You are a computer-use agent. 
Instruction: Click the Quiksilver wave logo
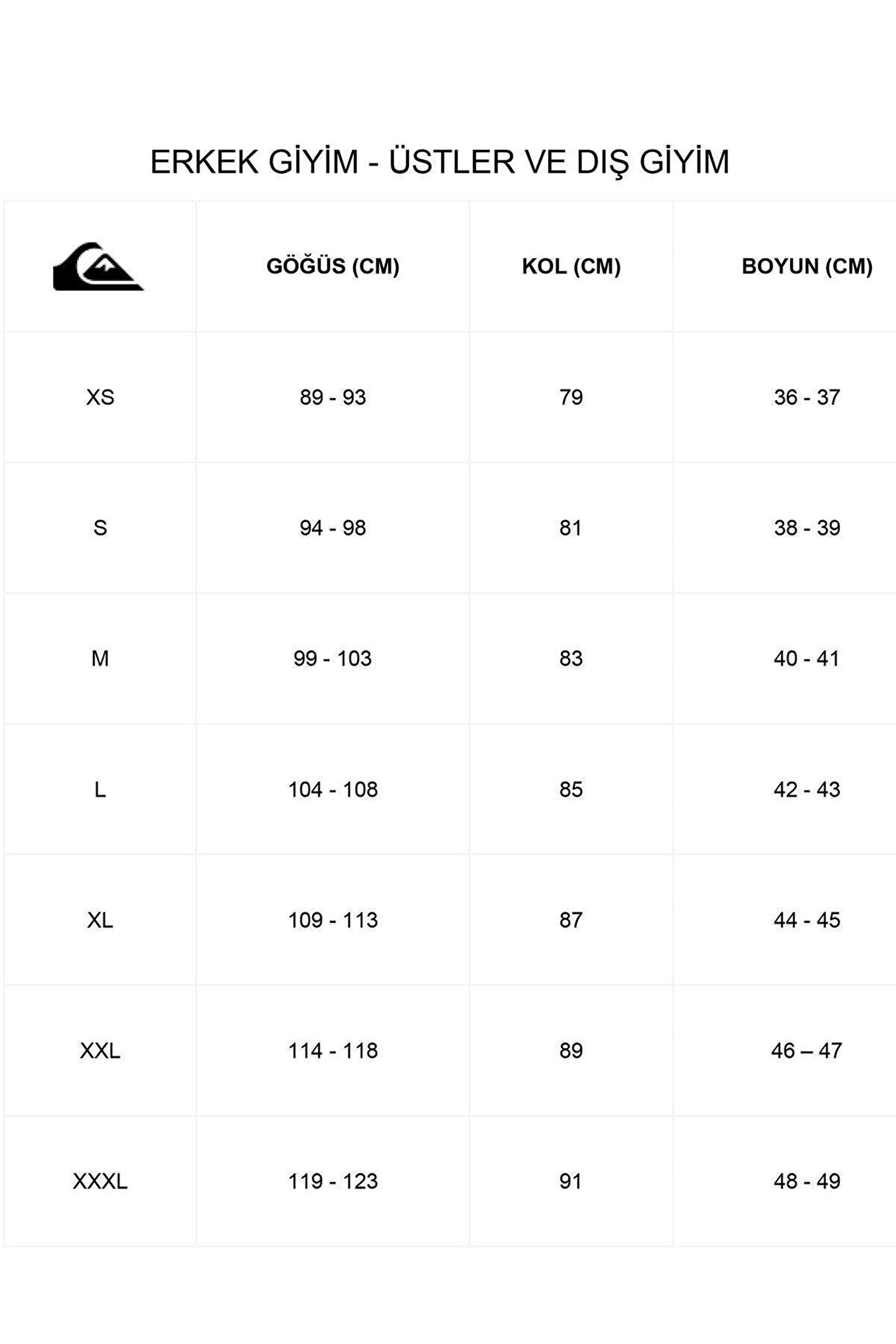tap(98, 266)
